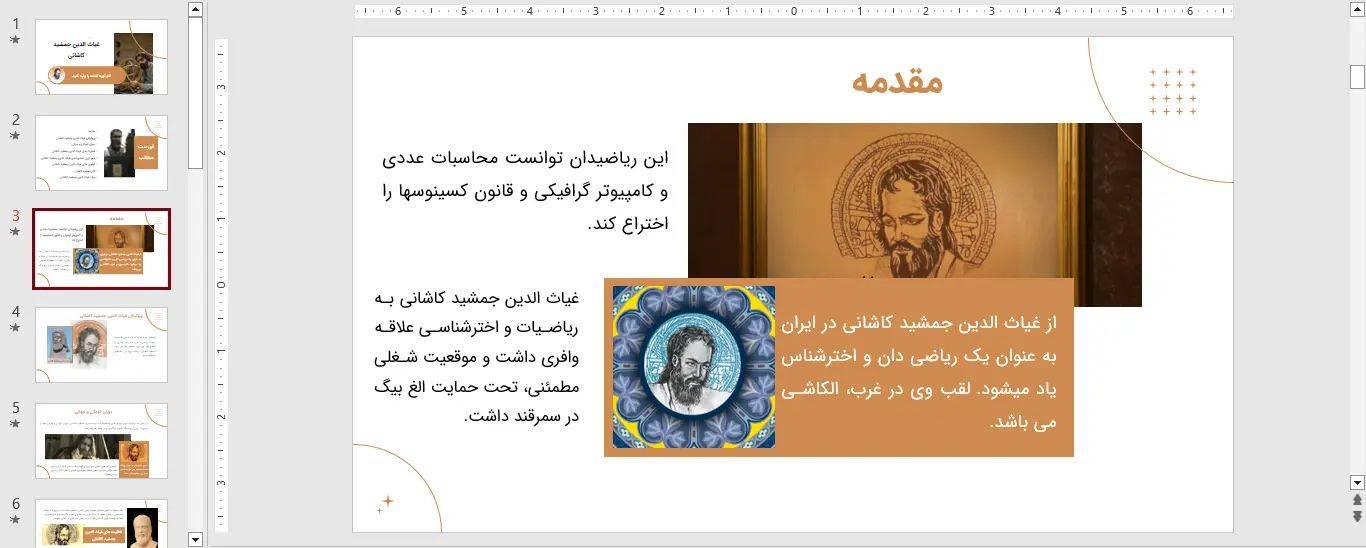Select the circular mosaic portrait image
Viewport: 1366px width, 548px height.
(693, 367)
